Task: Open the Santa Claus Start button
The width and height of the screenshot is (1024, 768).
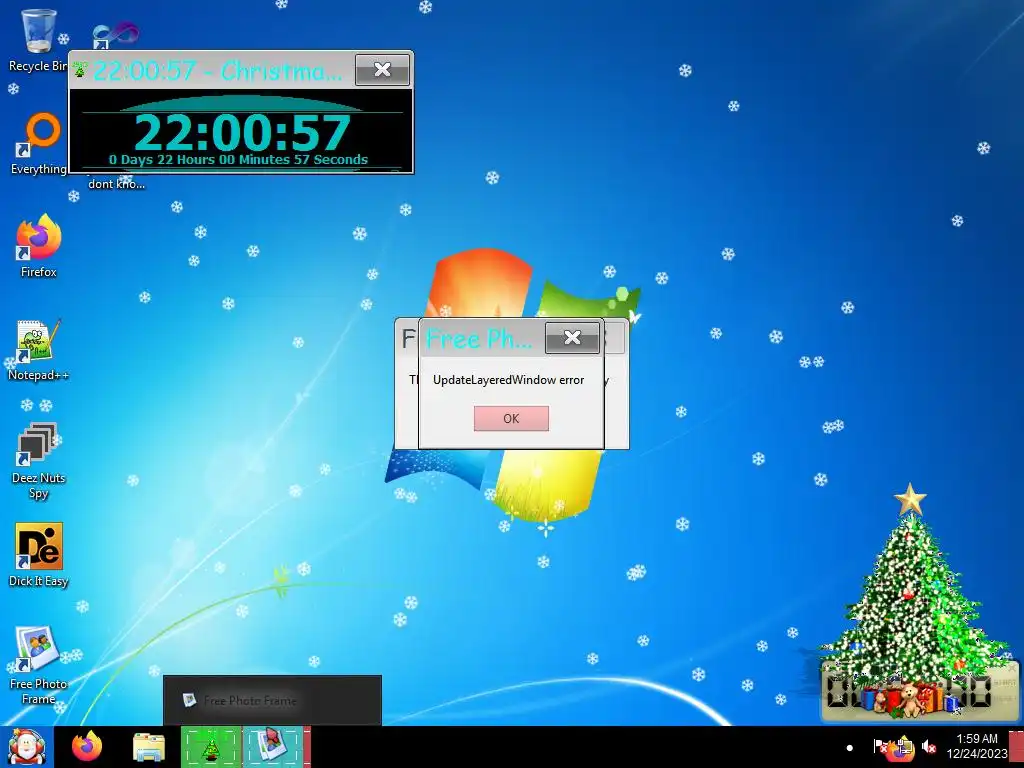Action: click(x=26, y=747)
